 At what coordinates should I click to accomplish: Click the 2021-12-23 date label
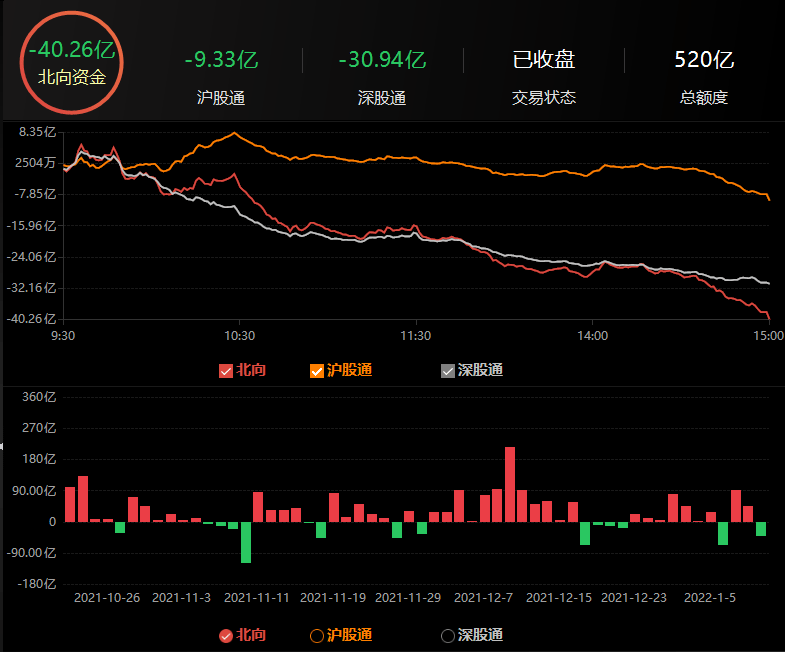(x=634, y=598)
